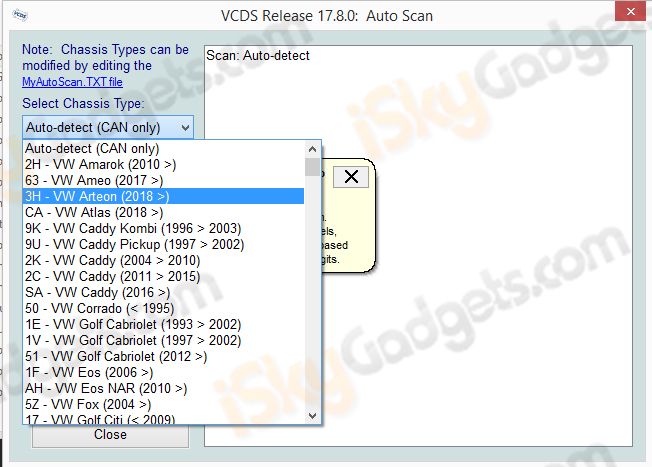Choose 63 - VW Ameo (2017 >)

(x=163, y=180)
